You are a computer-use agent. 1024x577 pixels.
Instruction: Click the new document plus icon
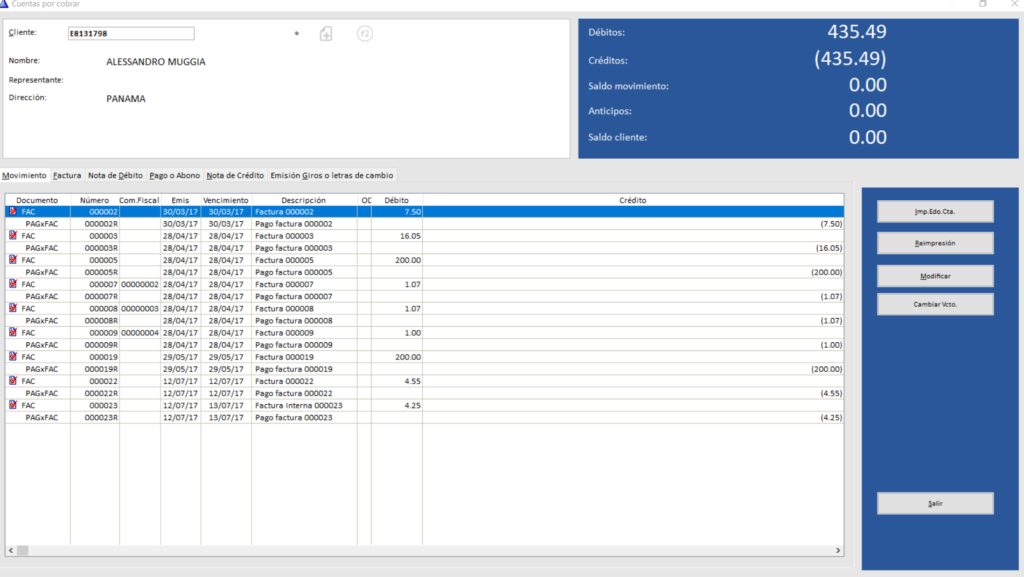tap(326, 34)
